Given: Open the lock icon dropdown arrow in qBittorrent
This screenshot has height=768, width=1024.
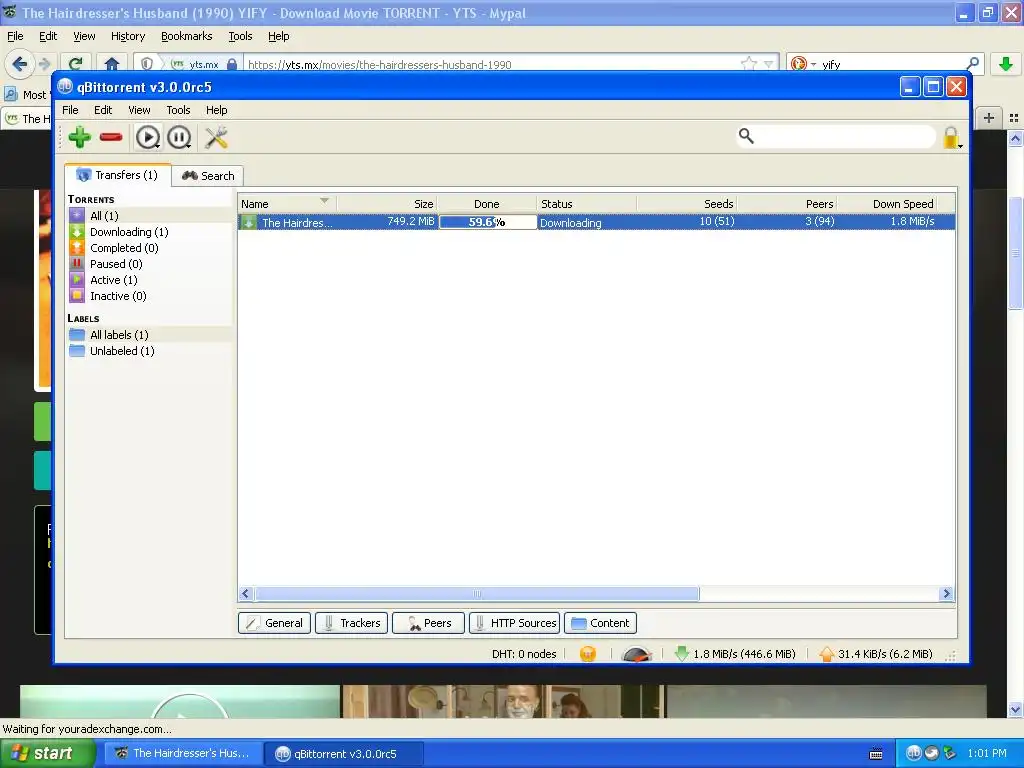Looking at the screenshot, I should point(960,146).
